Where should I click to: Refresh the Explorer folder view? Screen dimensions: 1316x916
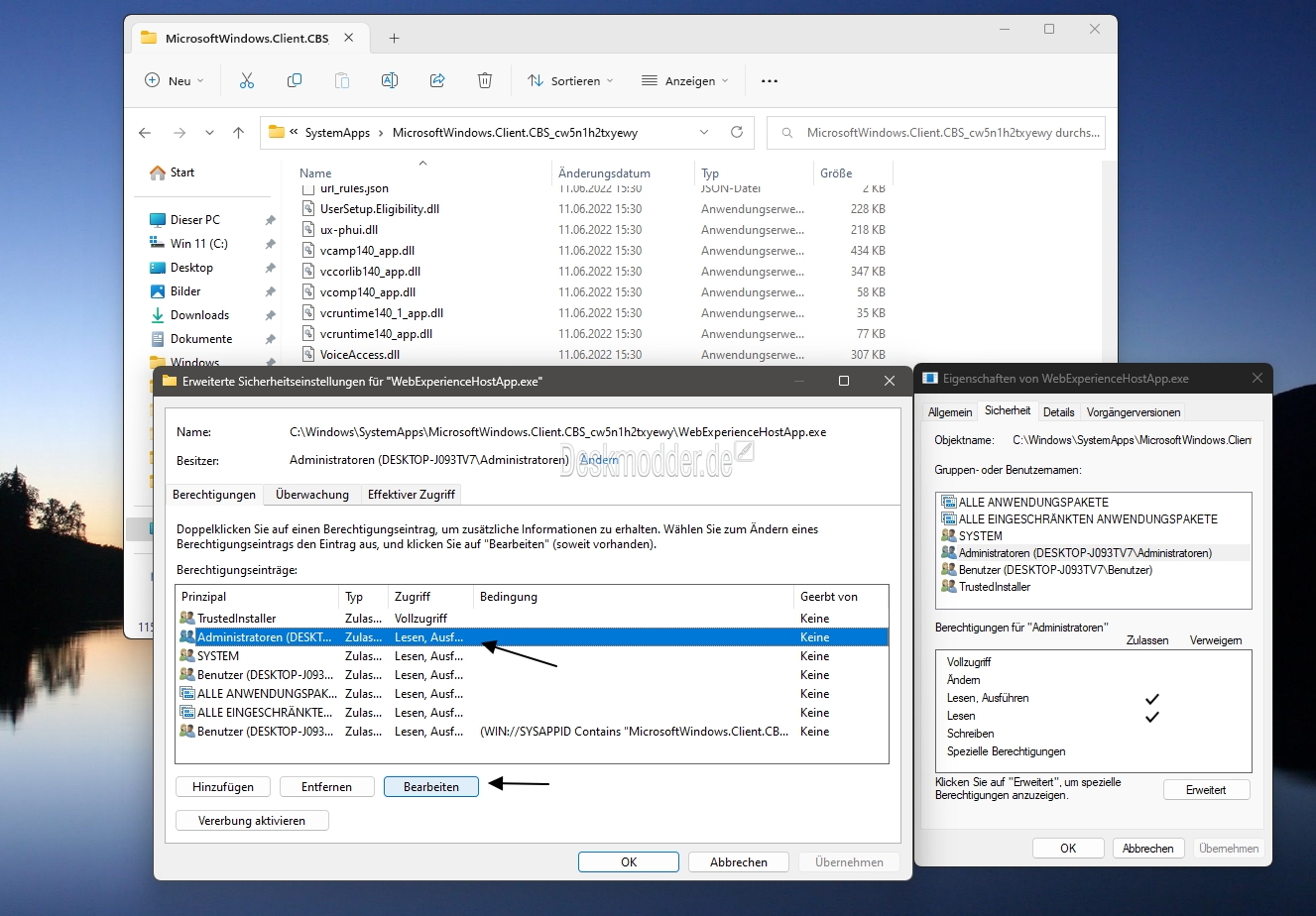737,132
